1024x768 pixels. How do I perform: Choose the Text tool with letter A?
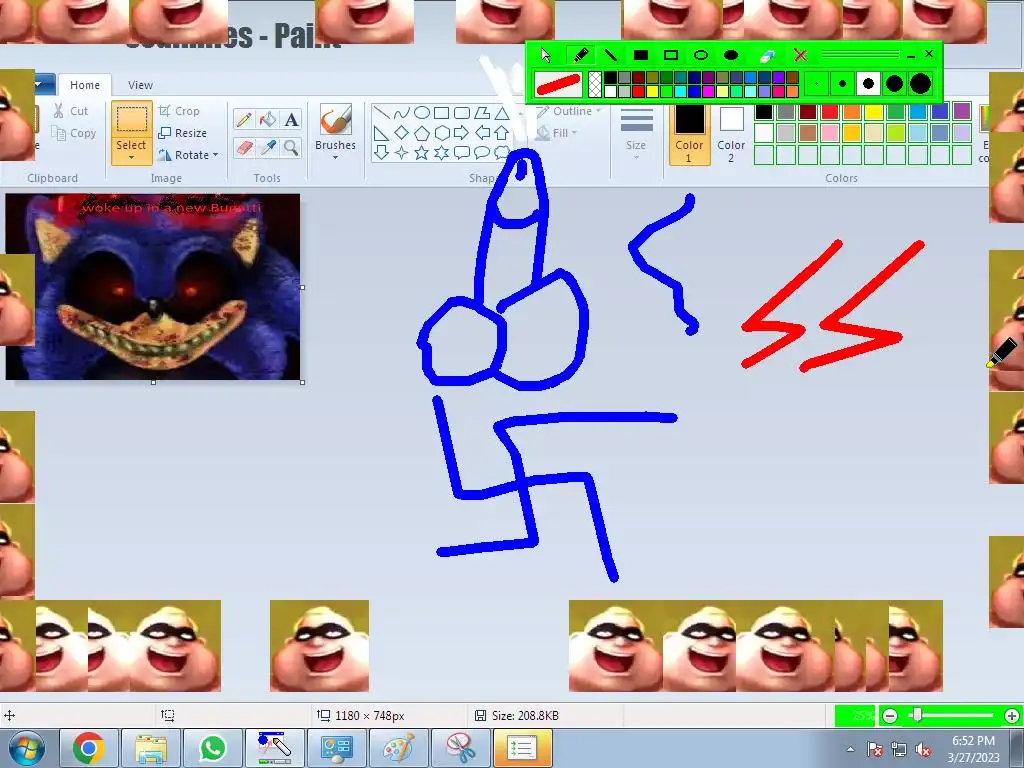pos(291,120)
